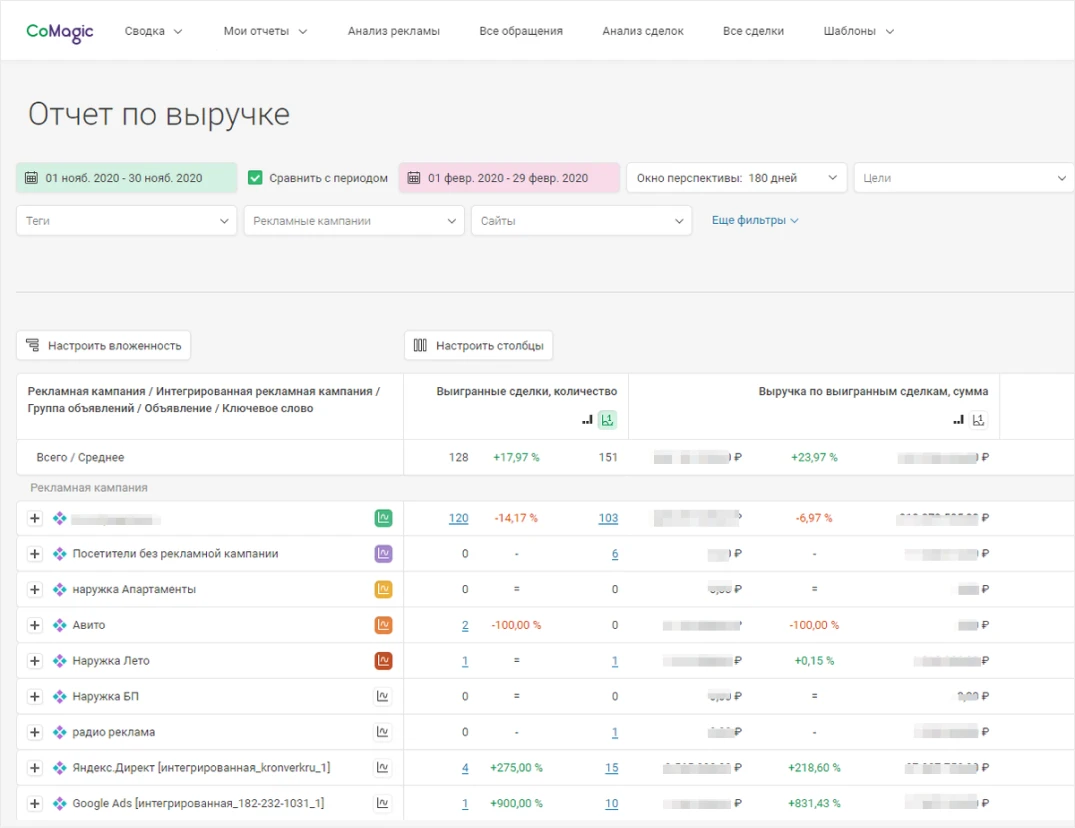Go to Все обращения

point(520,32)
